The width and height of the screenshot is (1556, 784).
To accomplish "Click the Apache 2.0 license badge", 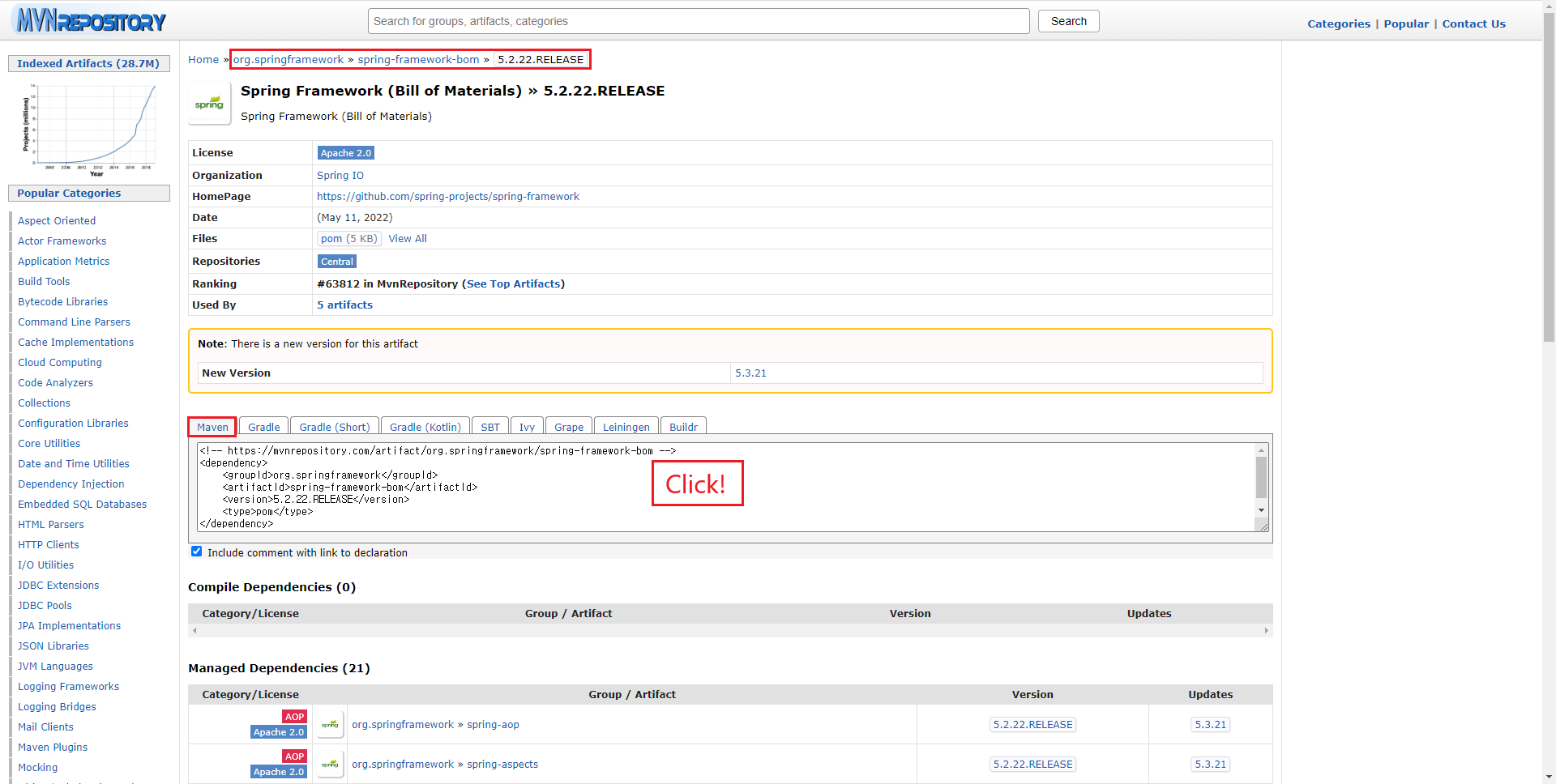I will tap(345, 153).
